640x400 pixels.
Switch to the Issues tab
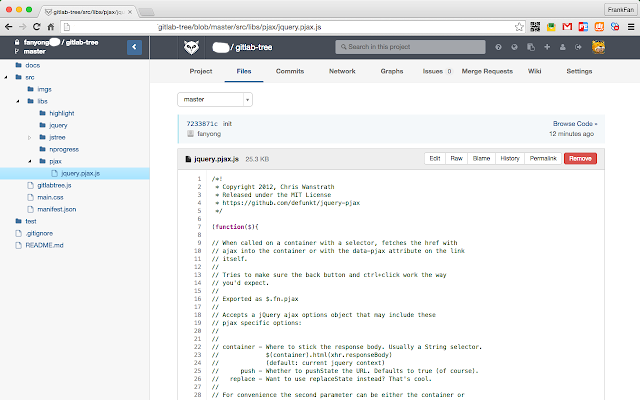point(437,71)
